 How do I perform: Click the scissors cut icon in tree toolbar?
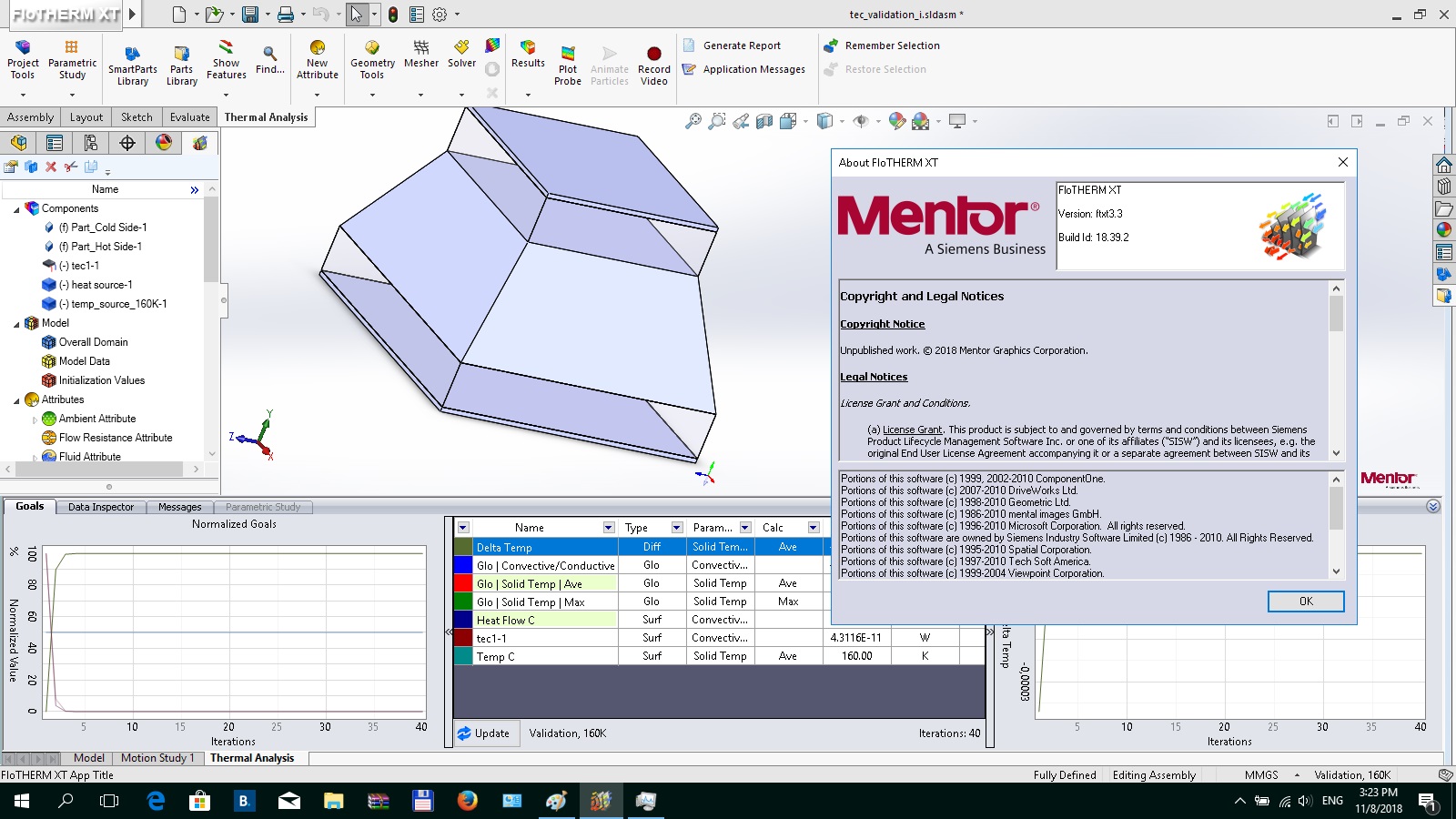pos(71,167)
